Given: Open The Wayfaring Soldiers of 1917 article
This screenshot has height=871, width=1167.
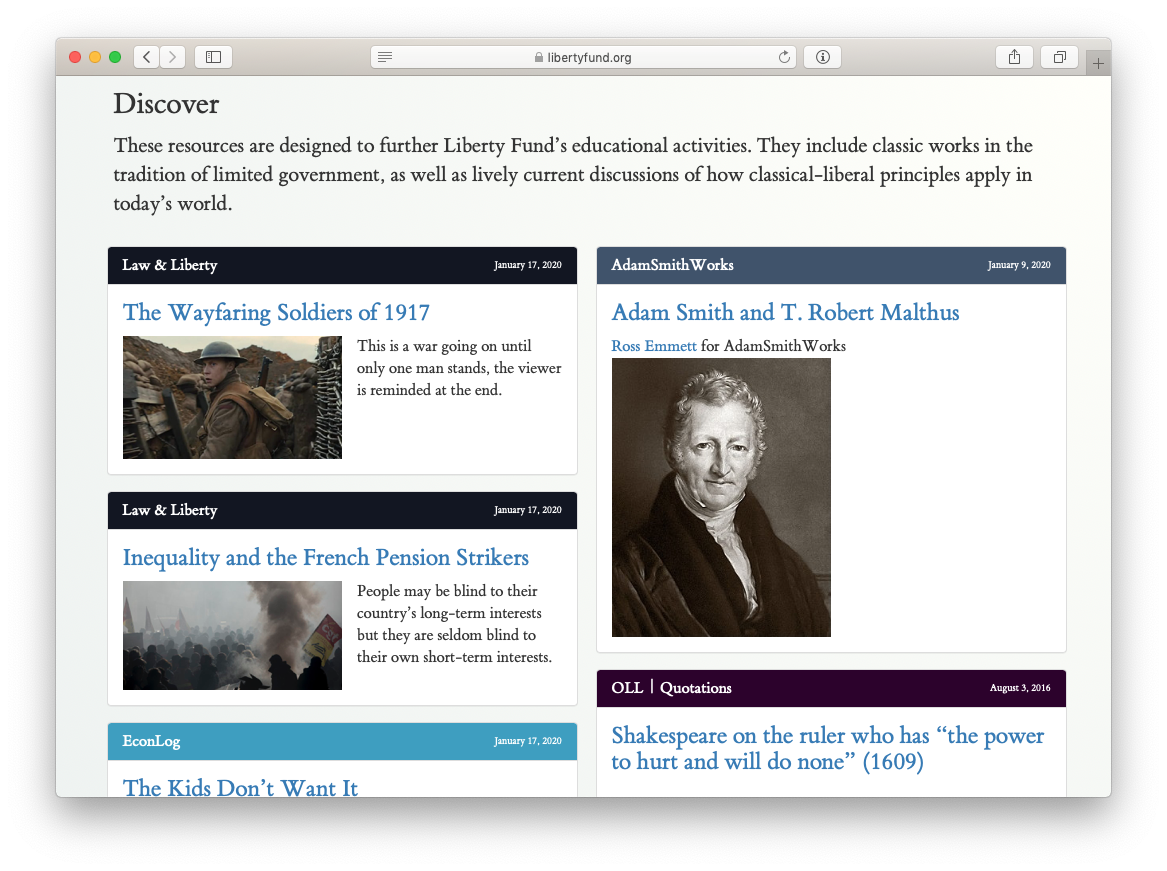Looking at the screenshot, I should click(x=276, y=313).
